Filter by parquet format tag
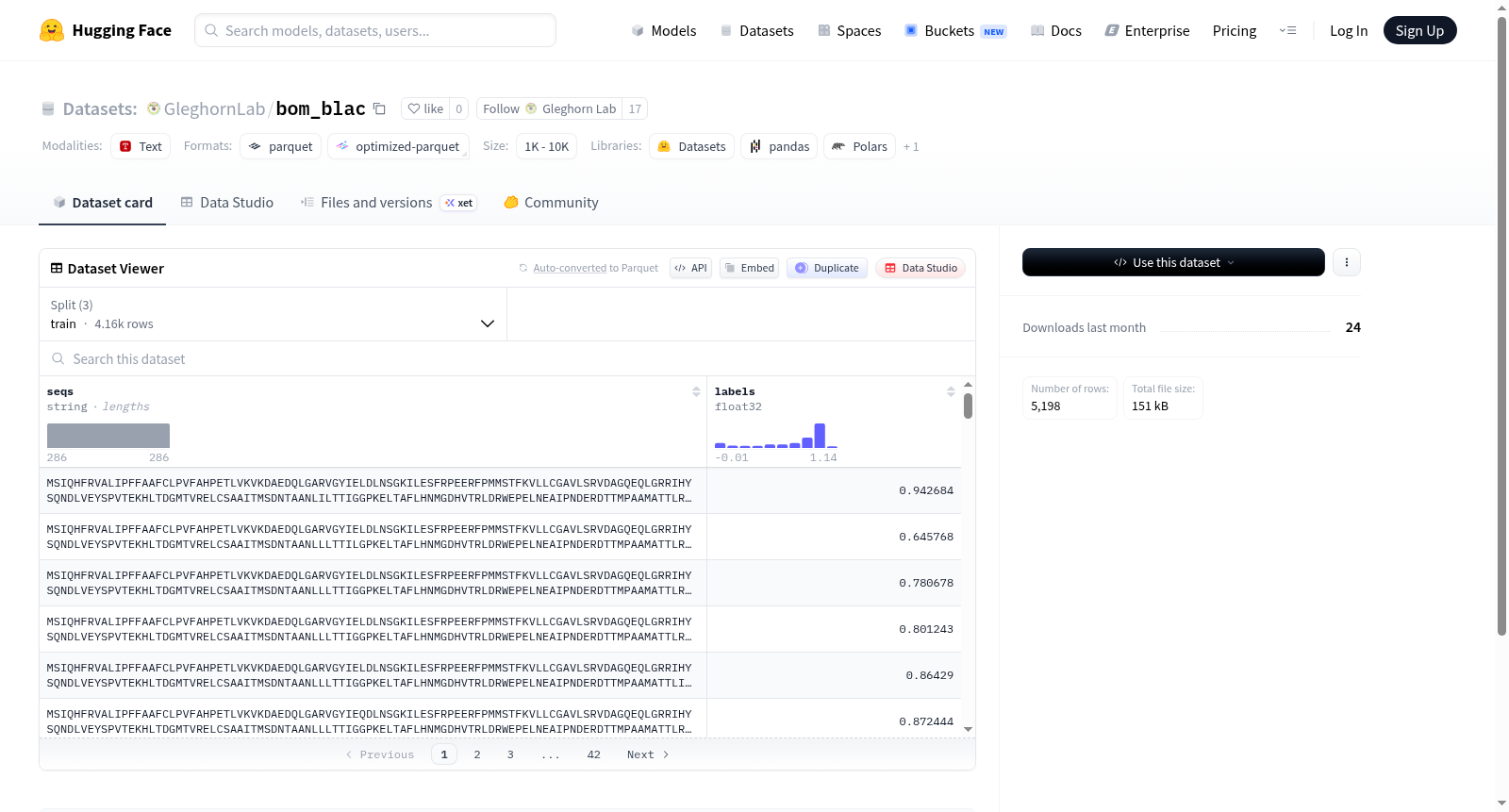The width and height of the screenshot is (1509, 812). tap(280, 146)
